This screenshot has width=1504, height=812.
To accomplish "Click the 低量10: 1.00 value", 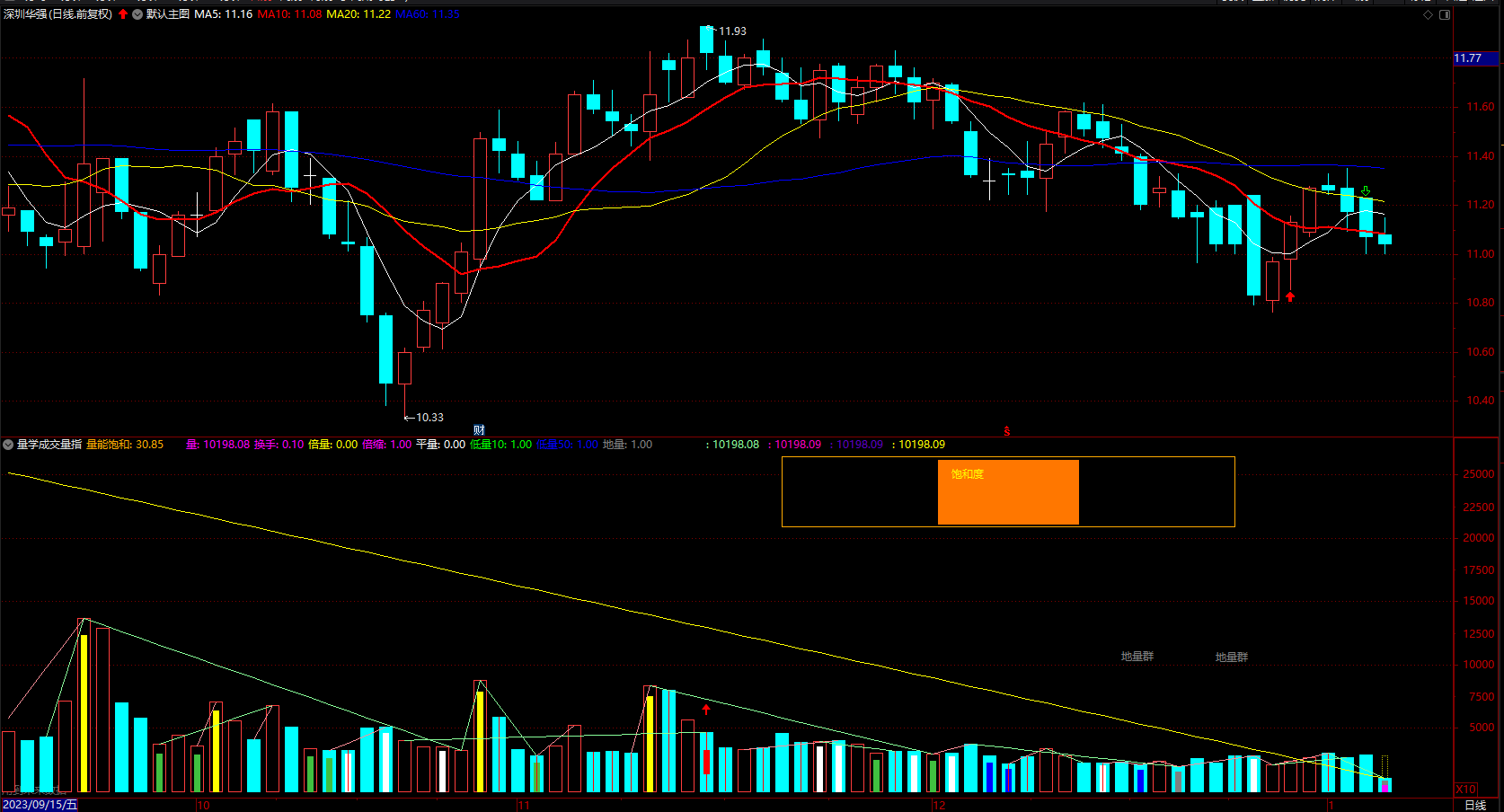I will [x=501, y=445].
